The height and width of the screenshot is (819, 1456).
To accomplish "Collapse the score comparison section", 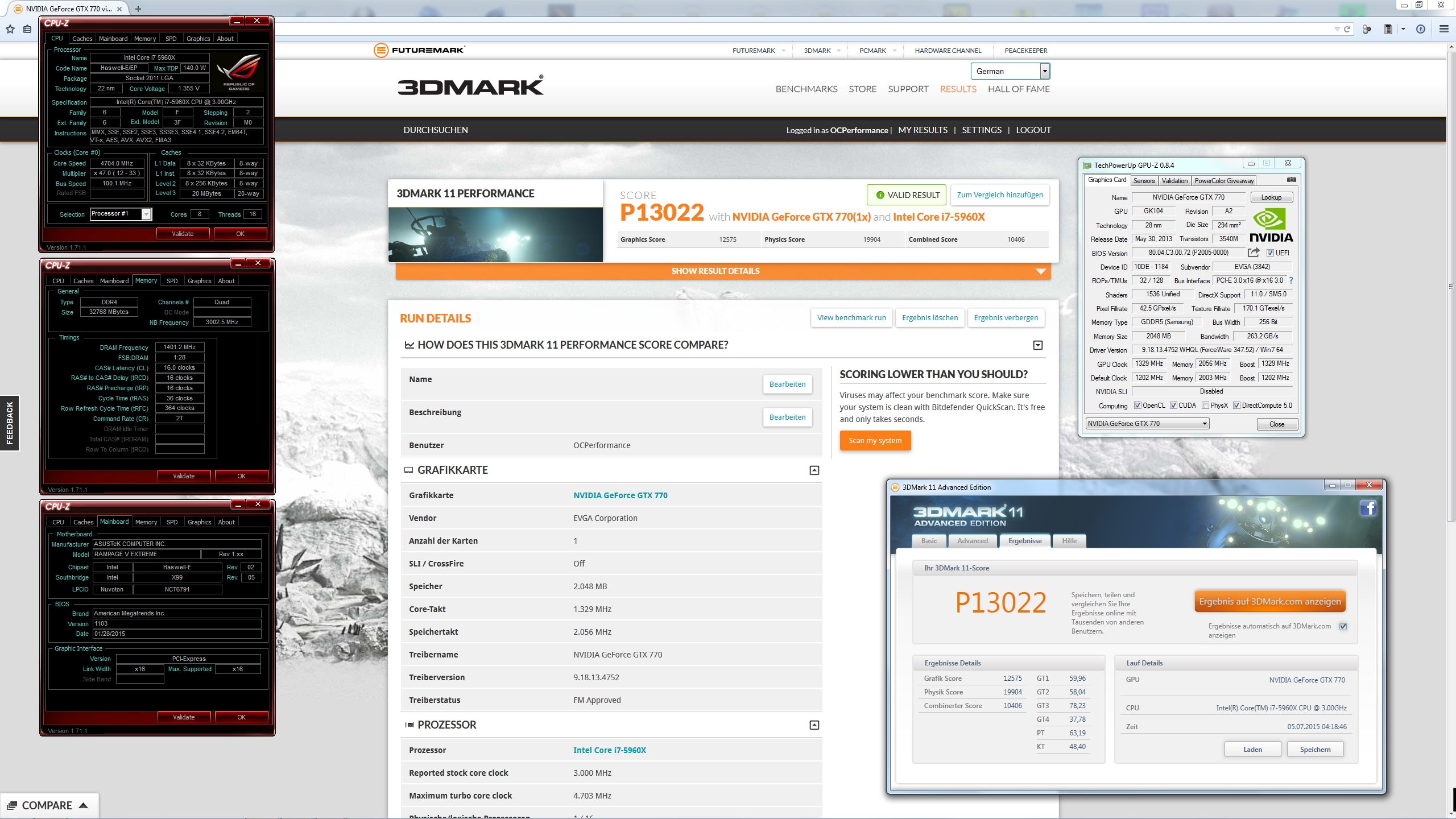I will pos(1038,345).
